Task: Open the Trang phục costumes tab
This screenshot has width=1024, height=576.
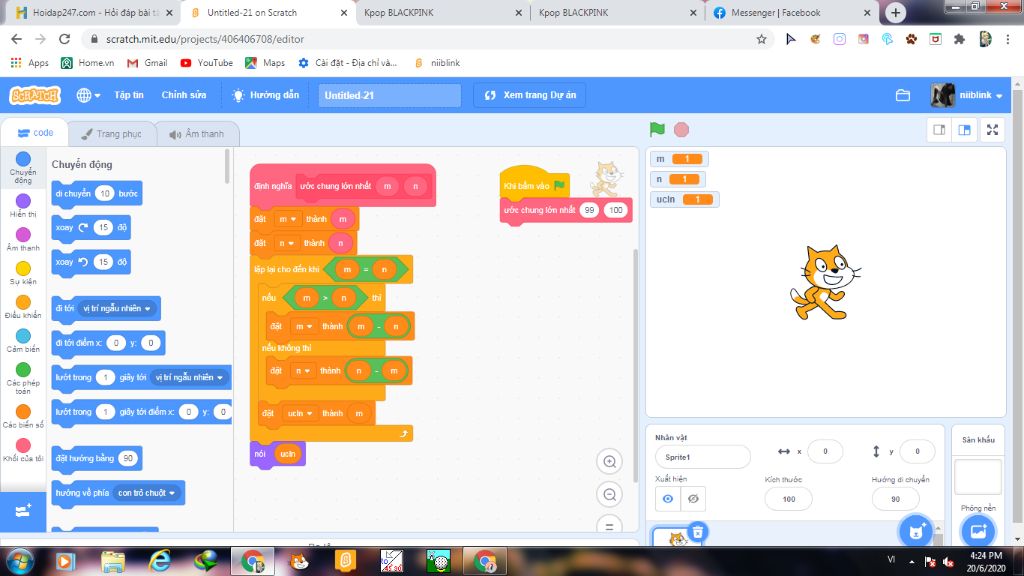Action: coord(112,134)
